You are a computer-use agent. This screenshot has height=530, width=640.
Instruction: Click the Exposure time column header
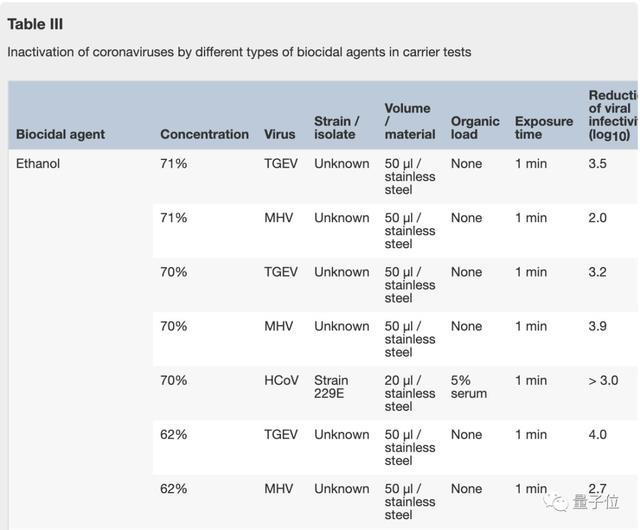click(x=544, y=127)
